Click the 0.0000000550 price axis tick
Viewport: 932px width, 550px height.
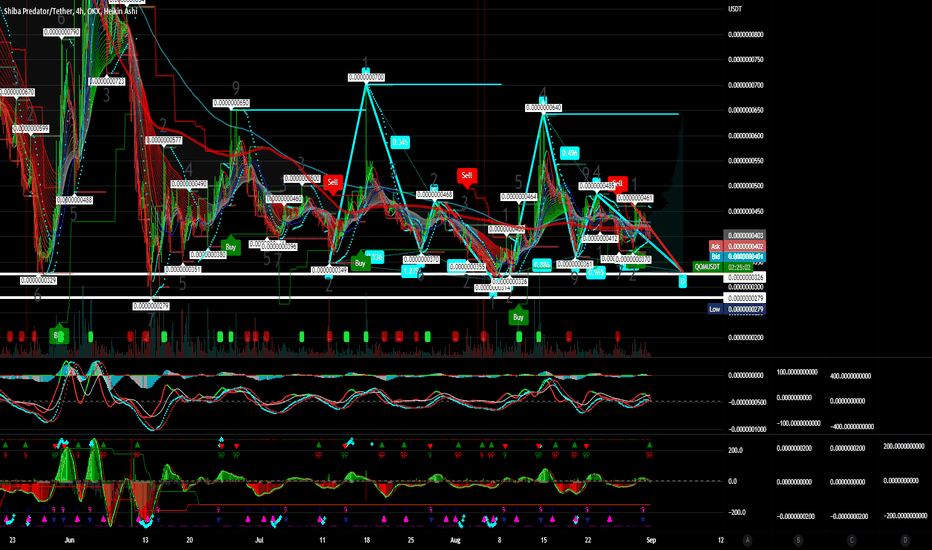(745, 161)
